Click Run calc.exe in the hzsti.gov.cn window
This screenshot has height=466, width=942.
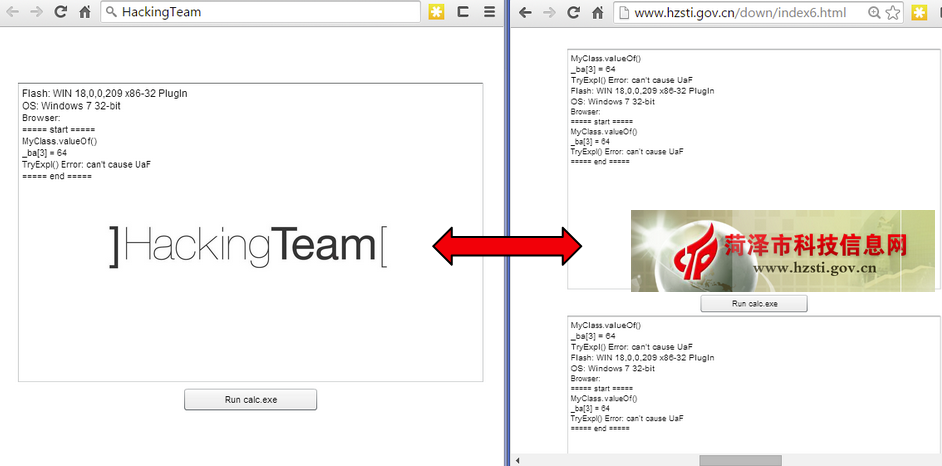click(754, 304)
